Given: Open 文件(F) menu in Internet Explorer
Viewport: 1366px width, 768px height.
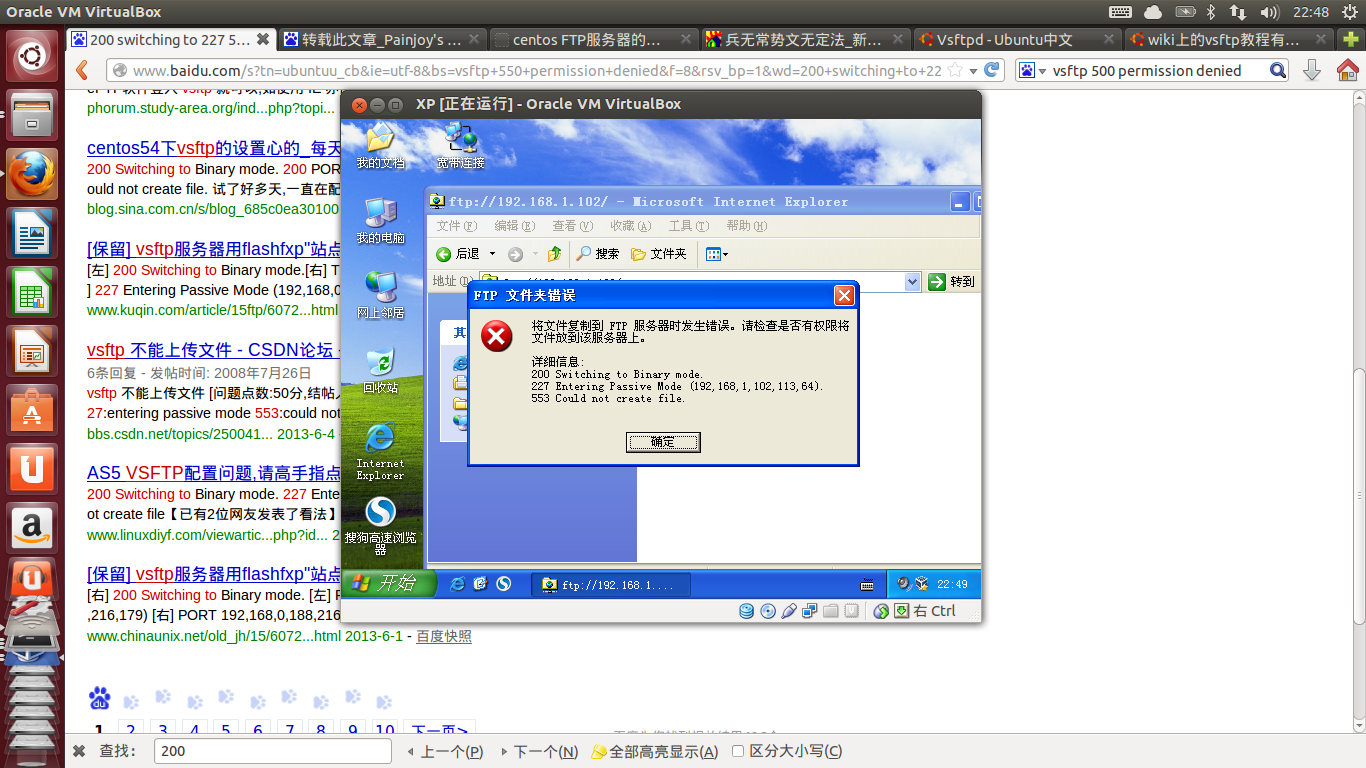Looking at the screenshot, I should (x=457, y=226).
